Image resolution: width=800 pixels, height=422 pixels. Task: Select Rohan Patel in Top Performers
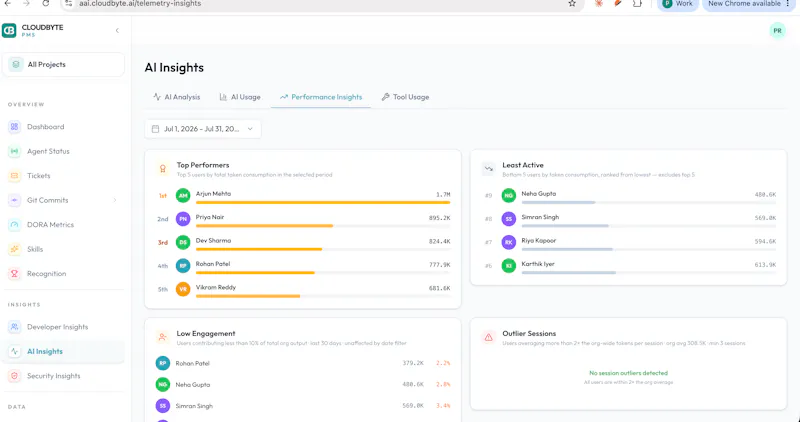click(213, 264)
